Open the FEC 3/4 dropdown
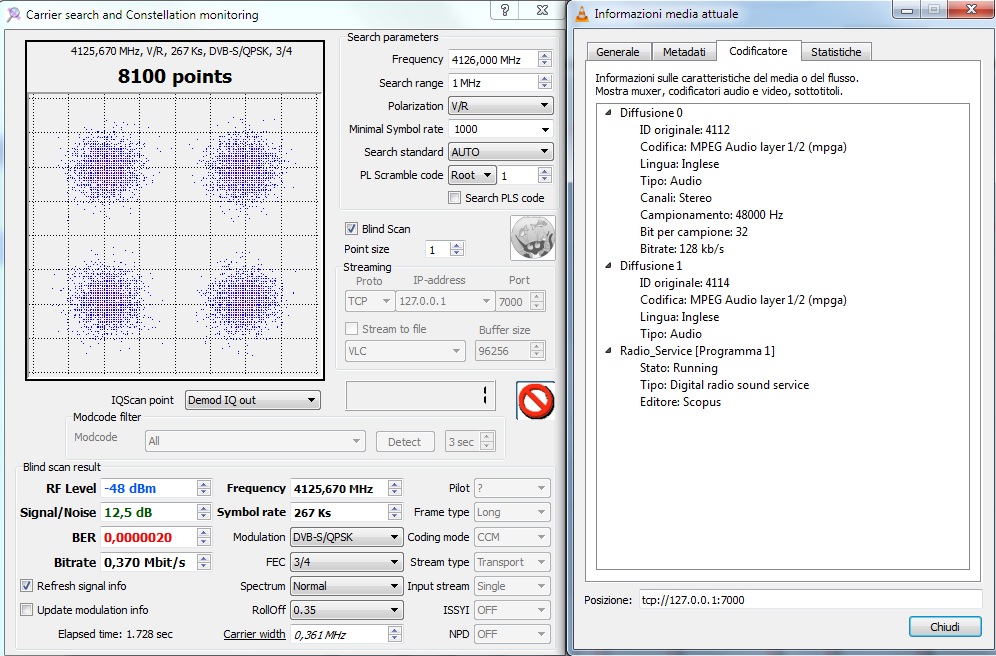Viewport: 996px width, 656px height. 346,562
